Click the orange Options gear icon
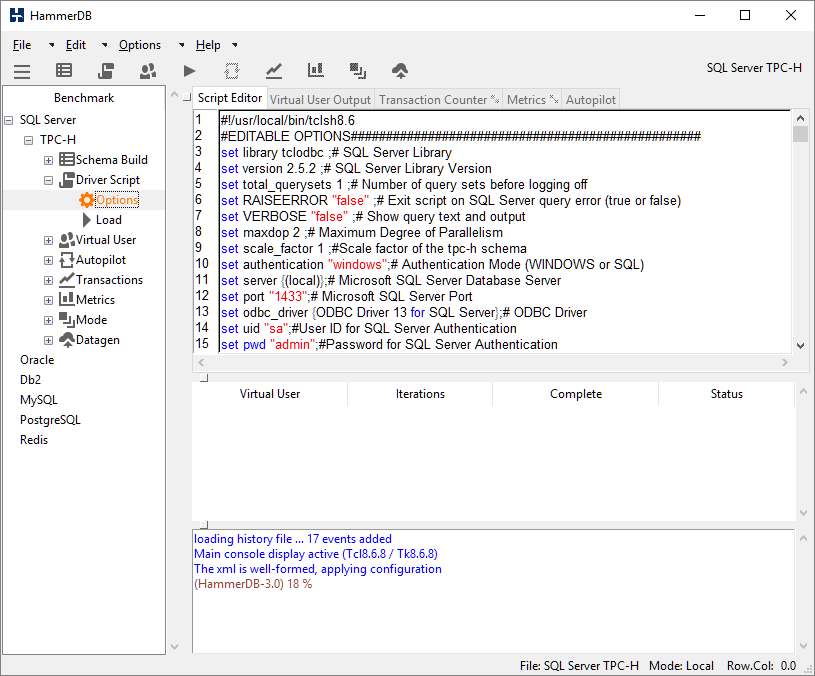 point(86,200)
